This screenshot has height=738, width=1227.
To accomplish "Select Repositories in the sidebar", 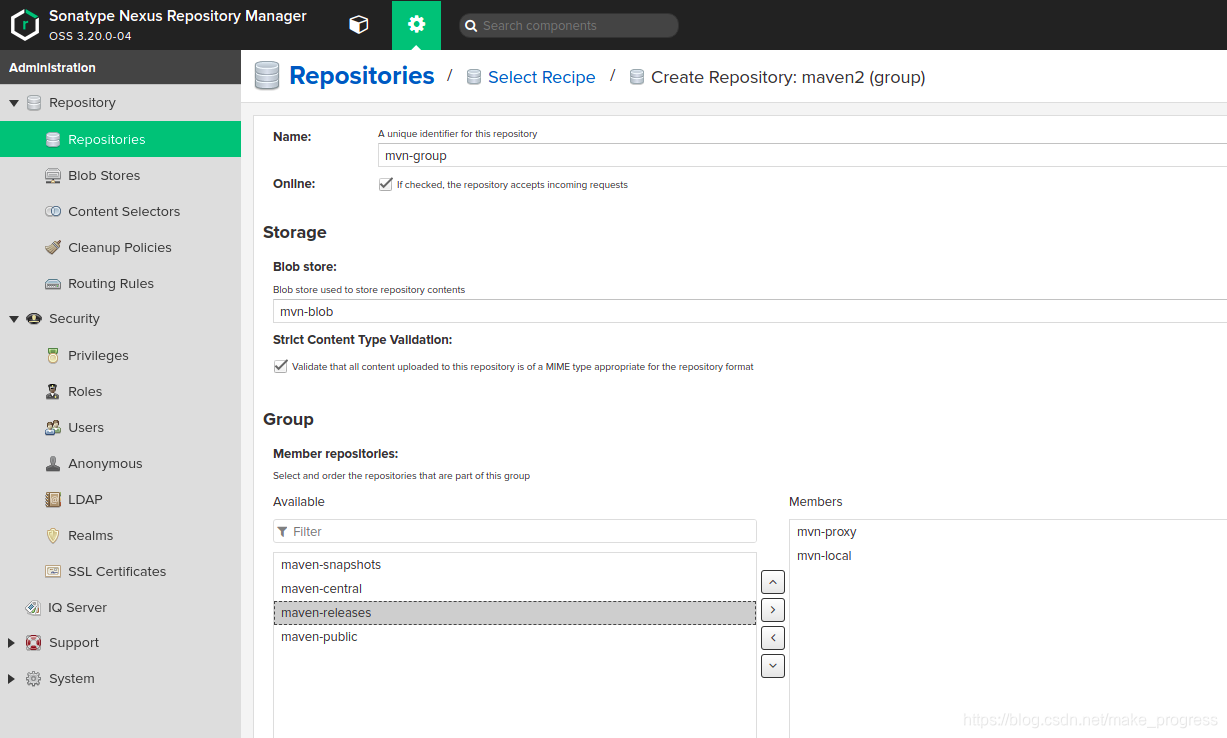I will [120, 139].
